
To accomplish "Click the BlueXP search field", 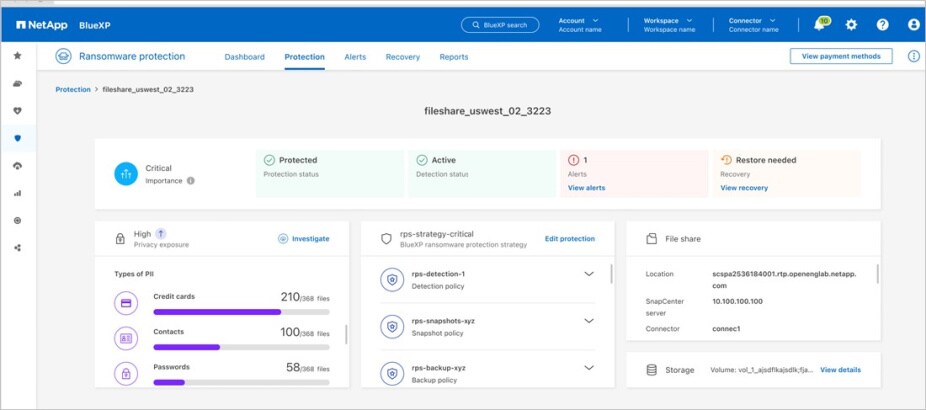I will click(x=500, y=25).
